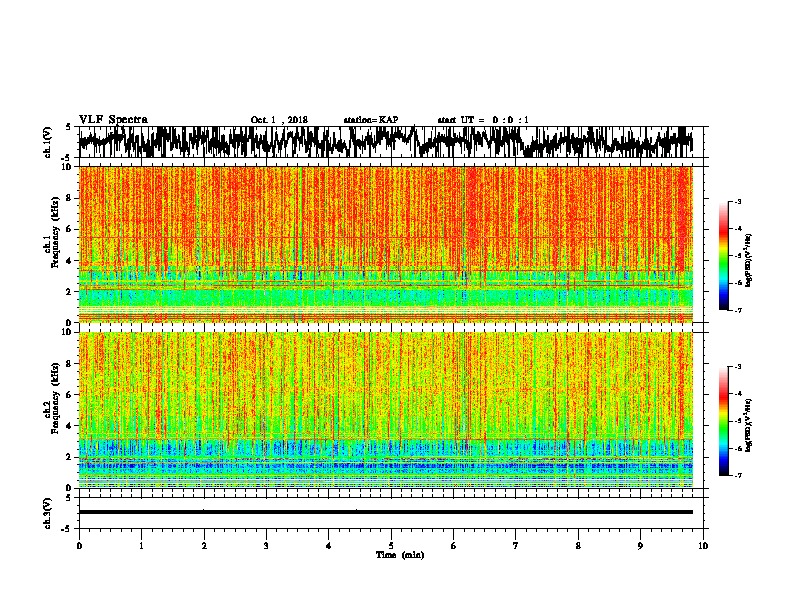Click time axis tick label "1"
The height and width of the screenshot is (612, 792).
pos(141,546)
